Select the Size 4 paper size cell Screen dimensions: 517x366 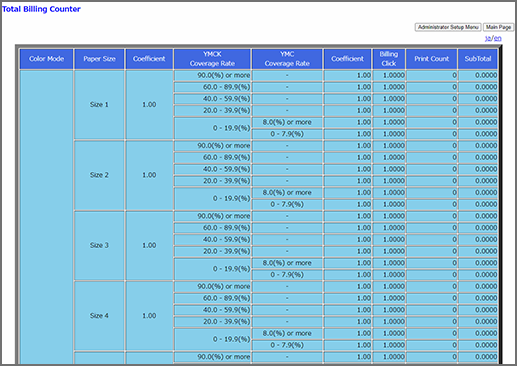pos(99,316)
